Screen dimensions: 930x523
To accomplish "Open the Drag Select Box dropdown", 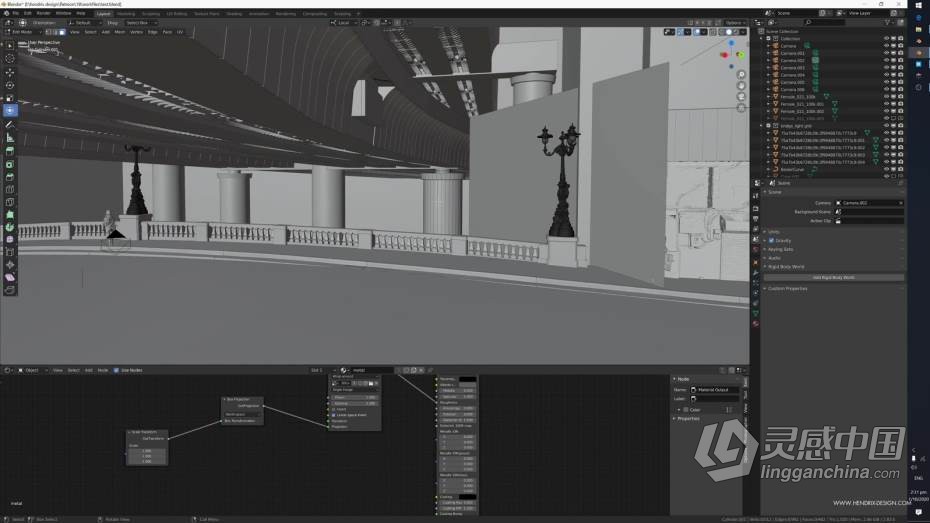I will click(x=140, y=23).
